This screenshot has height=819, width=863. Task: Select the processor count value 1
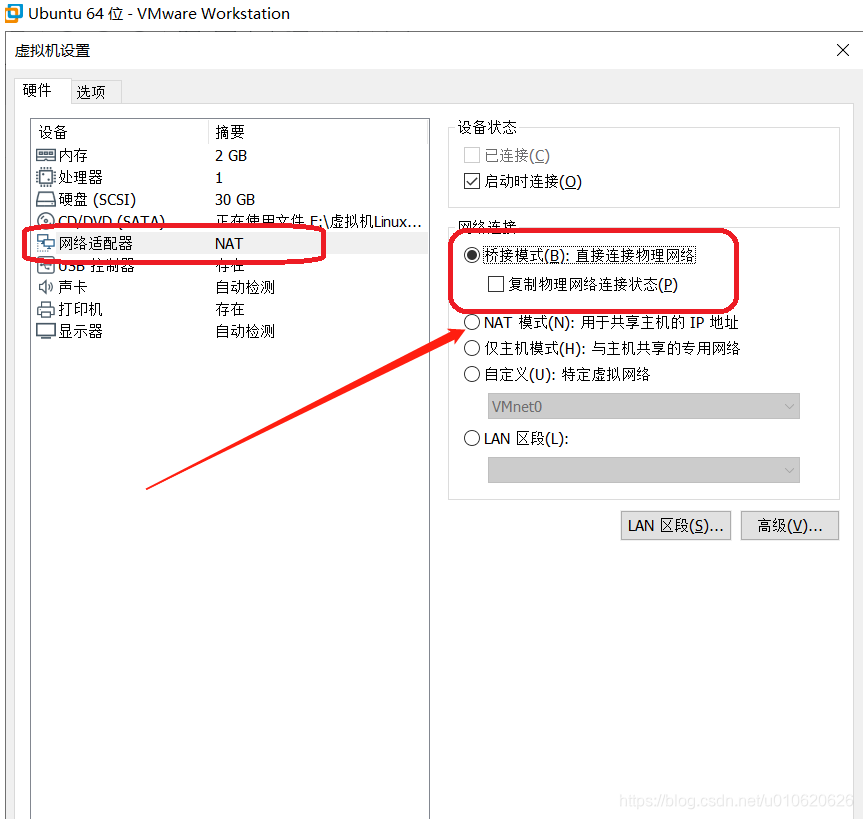(219, 178)
